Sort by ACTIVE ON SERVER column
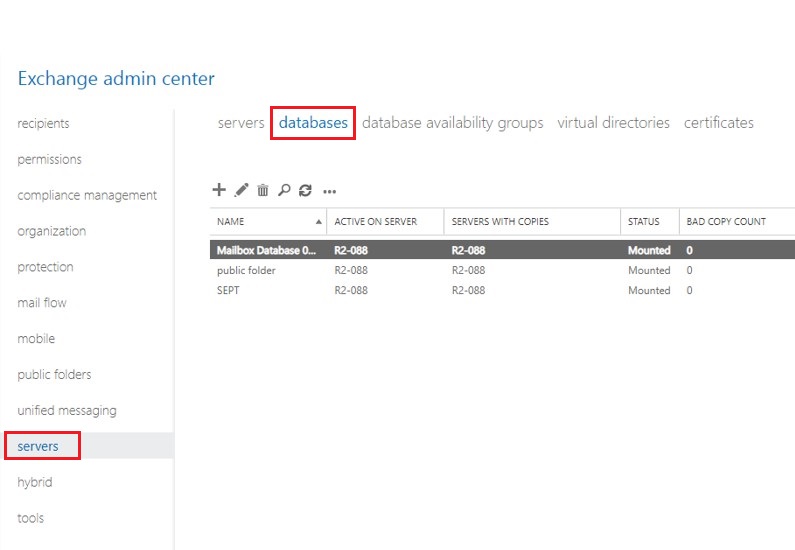 tap(375, 222)
